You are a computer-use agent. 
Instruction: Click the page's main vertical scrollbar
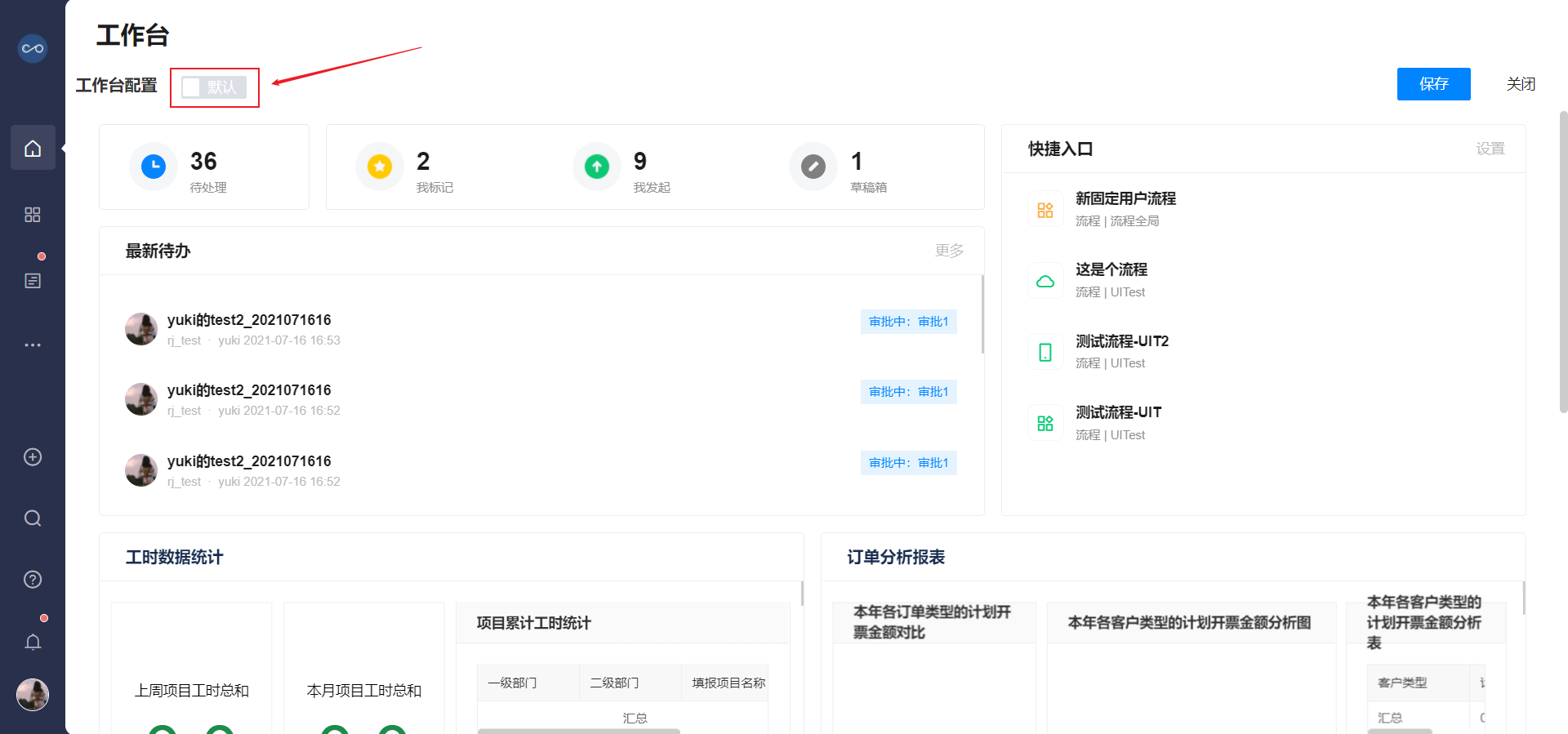[1563, 261]
